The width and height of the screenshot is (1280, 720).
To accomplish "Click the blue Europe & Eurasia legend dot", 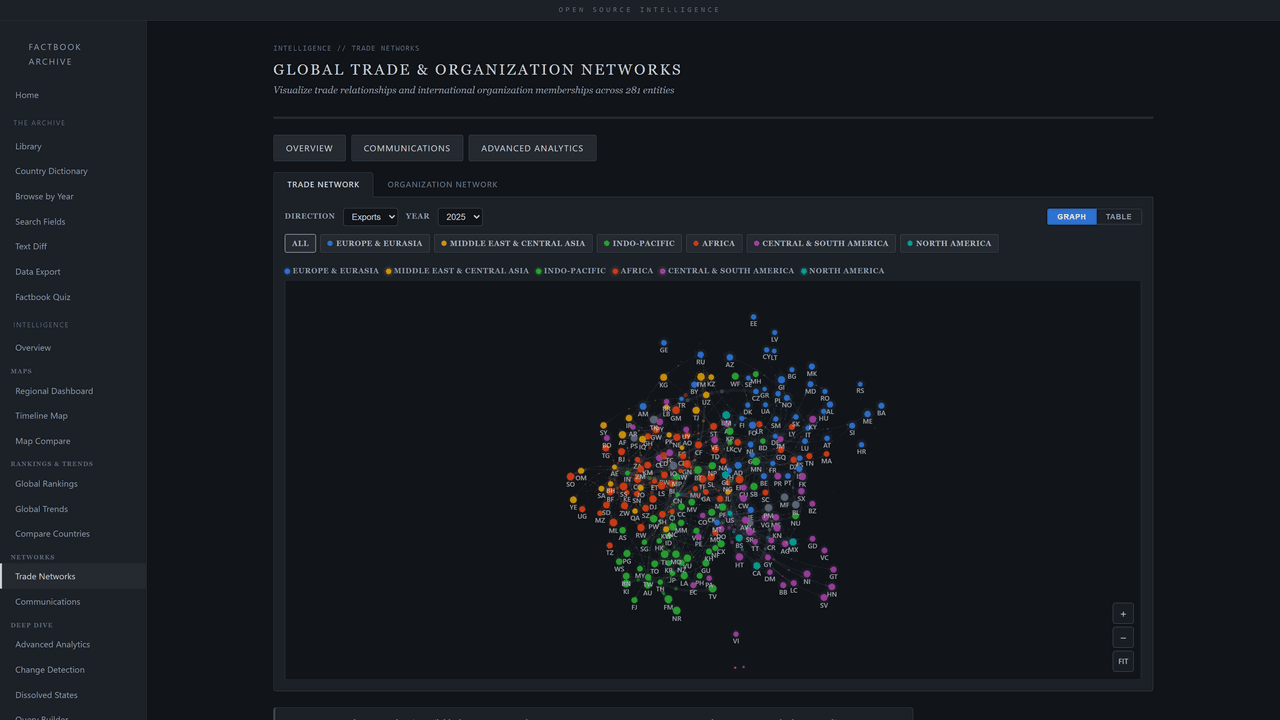I will click(x=287, y=270).
